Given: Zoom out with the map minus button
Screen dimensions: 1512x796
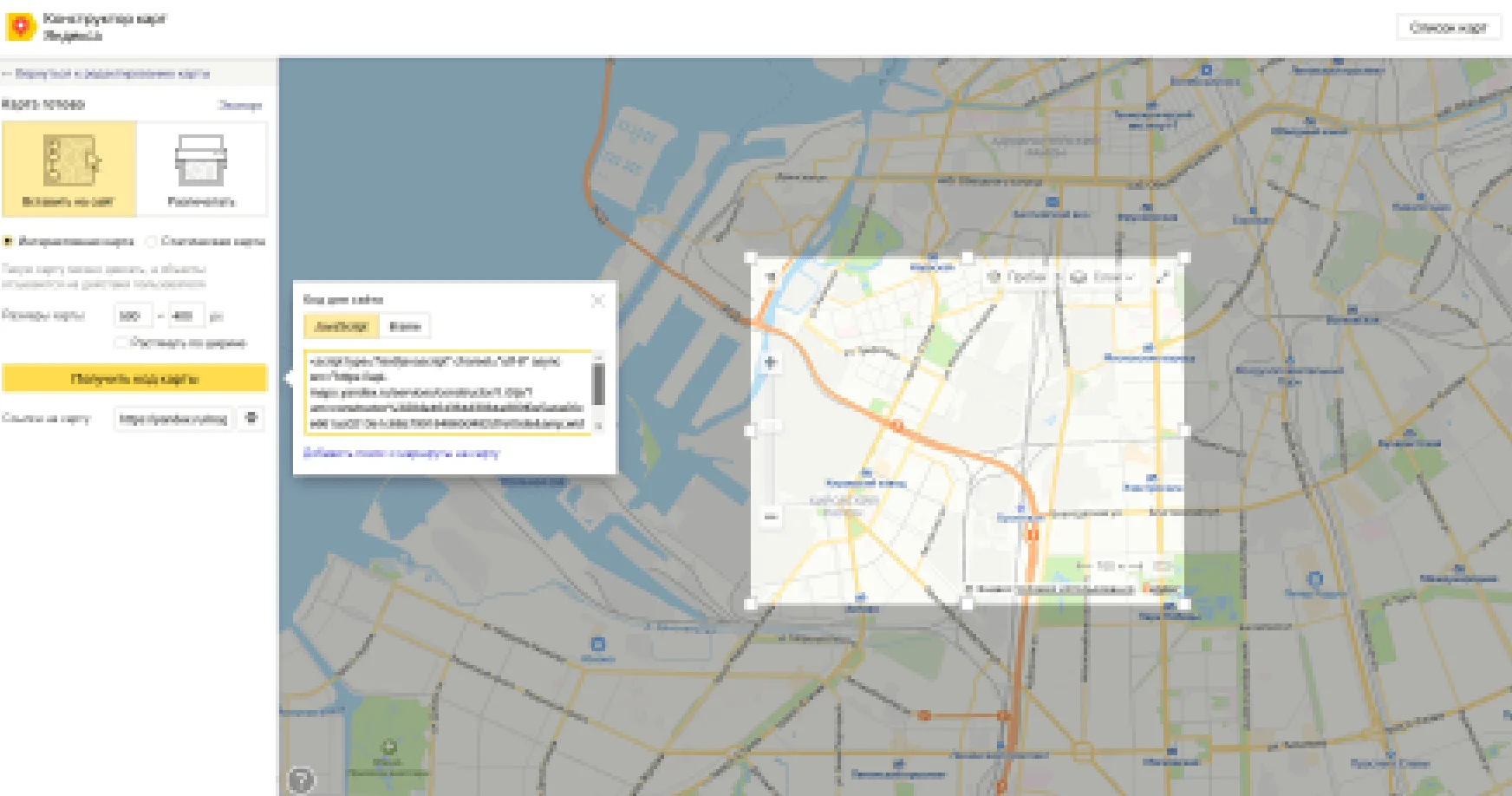Looking at the screenshot, I should pos(770,517).
